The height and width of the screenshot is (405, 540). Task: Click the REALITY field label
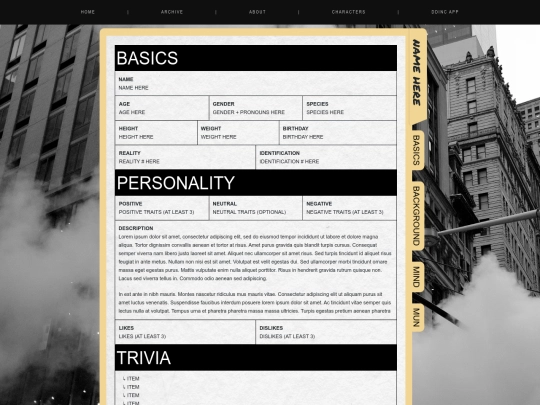129,153
